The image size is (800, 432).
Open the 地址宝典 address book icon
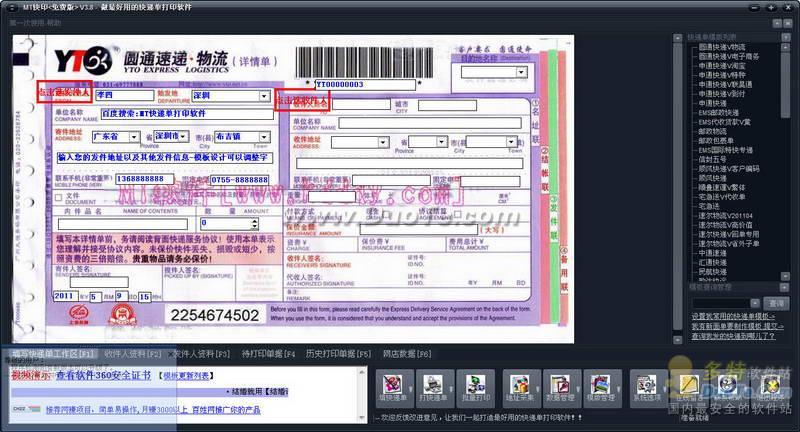click(520, 388)
